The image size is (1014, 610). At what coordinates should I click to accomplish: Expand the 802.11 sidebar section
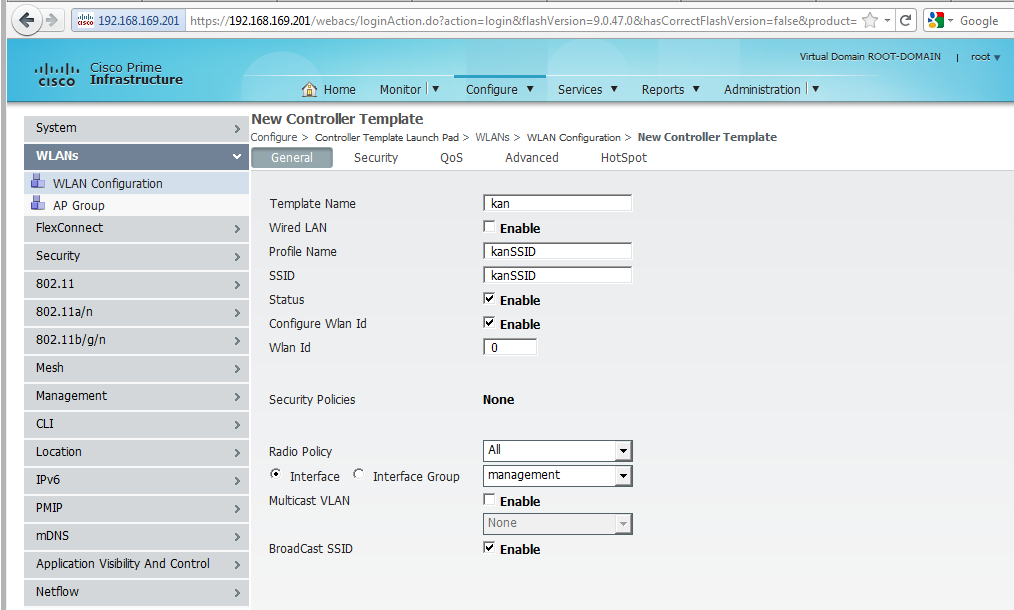[136, 284]
